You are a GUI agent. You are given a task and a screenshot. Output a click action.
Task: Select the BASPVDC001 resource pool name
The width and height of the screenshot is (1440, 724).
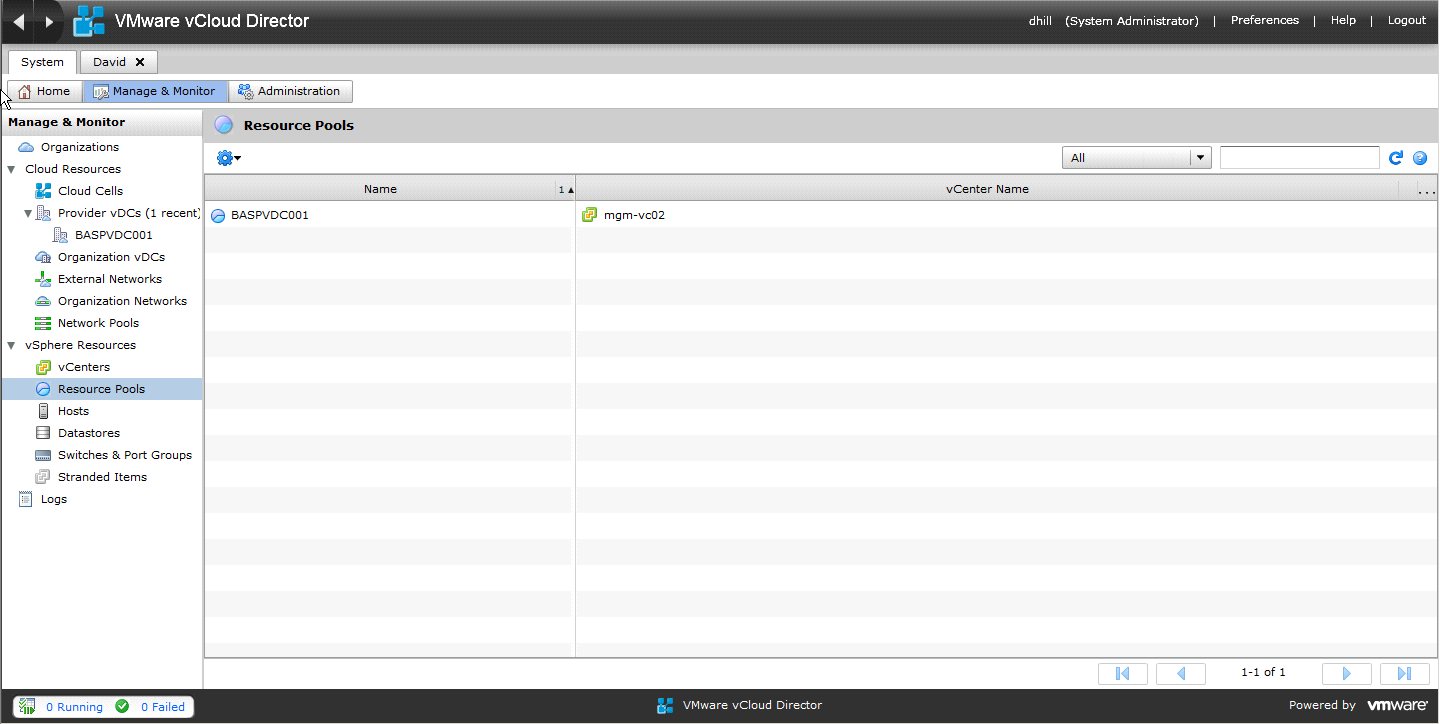(x=270, y=215)
